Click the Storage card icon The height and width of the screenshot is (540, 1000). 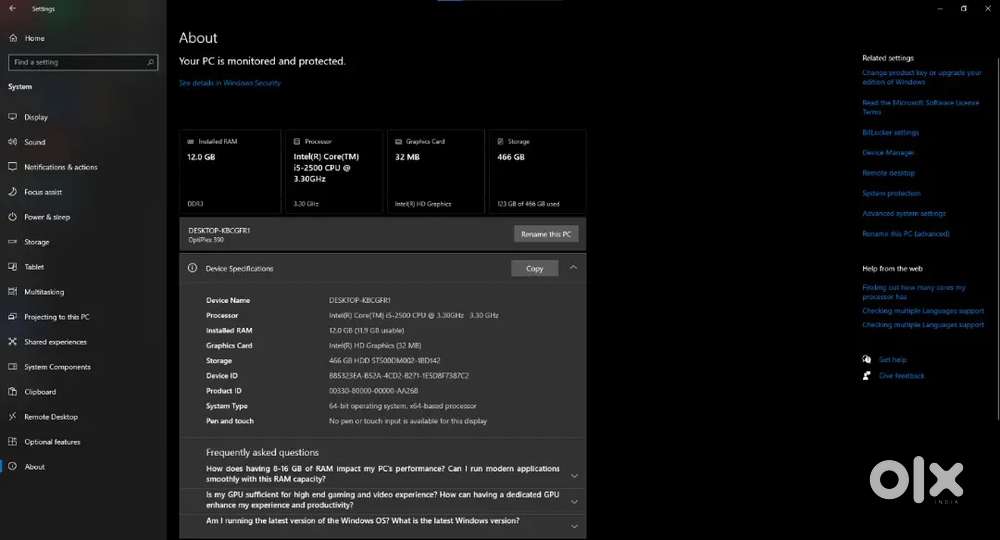click(501, 142)
